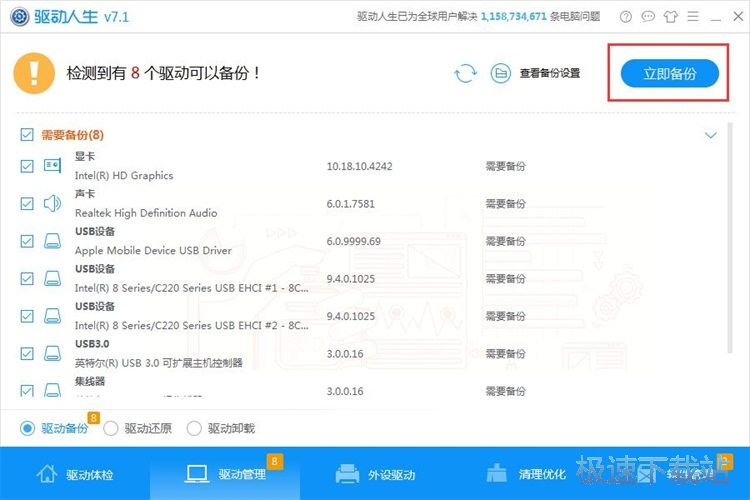Click the Apple Mobile Device USB icon
The image size is (750, 500).
(52, 241)
